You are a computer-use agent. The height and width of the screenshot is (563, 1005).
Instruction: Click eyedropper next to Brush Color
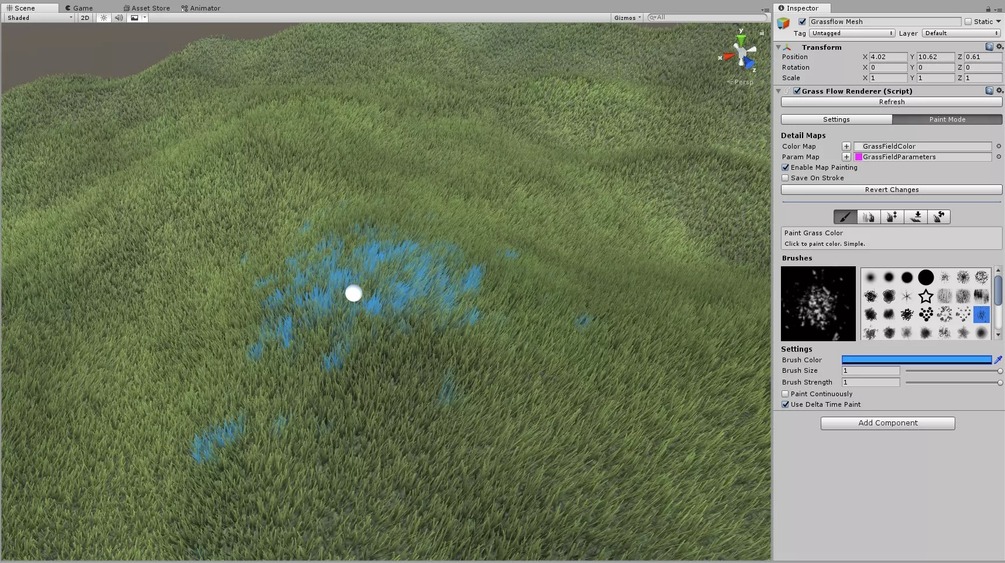tap(998, 360)
